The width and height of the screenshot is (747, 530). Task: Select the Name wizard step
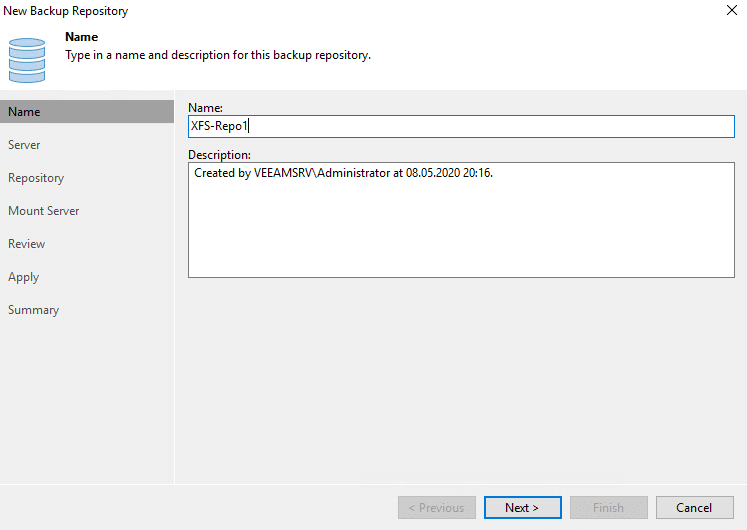pyautogui.click(x=87, y=111)
